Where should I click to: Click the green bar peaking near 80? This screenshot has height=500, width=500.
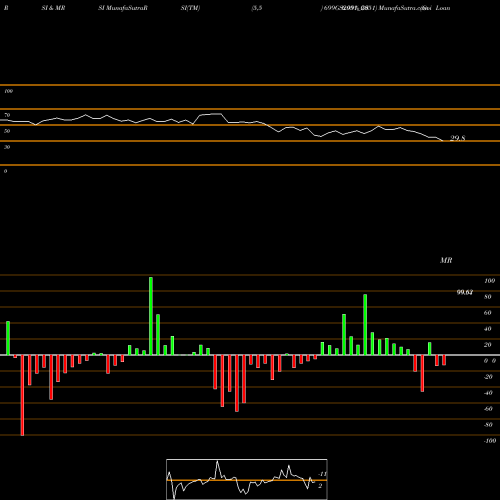(x=365, y=325)
